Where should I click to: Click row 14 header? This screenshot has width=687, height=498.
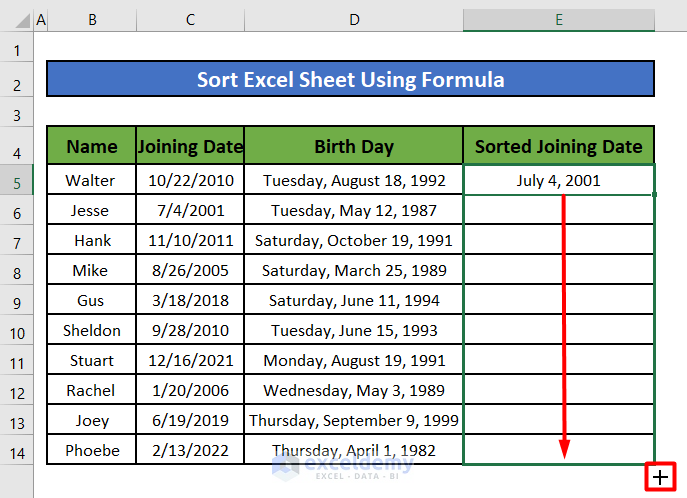coord(17,451)
